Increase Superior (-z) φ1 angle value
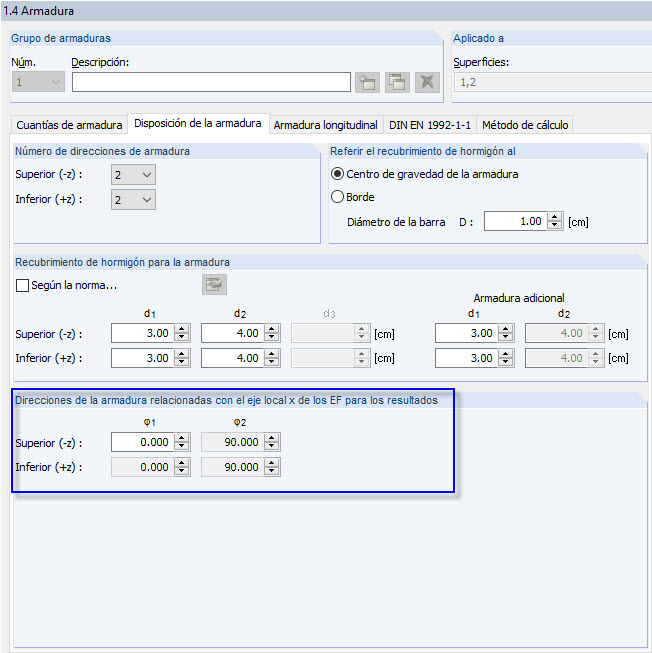The height and width of the screenshot is (653, 652). click(x=182, y=438)
